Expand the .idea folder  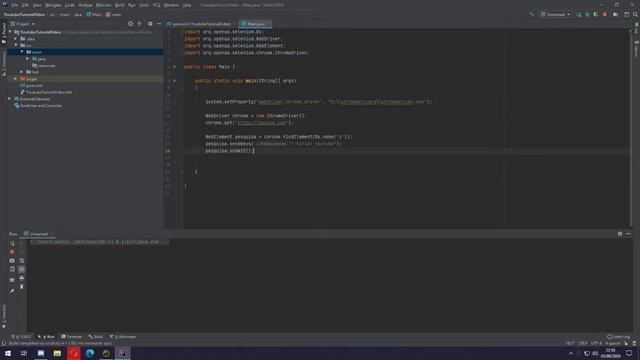(16, 39)
